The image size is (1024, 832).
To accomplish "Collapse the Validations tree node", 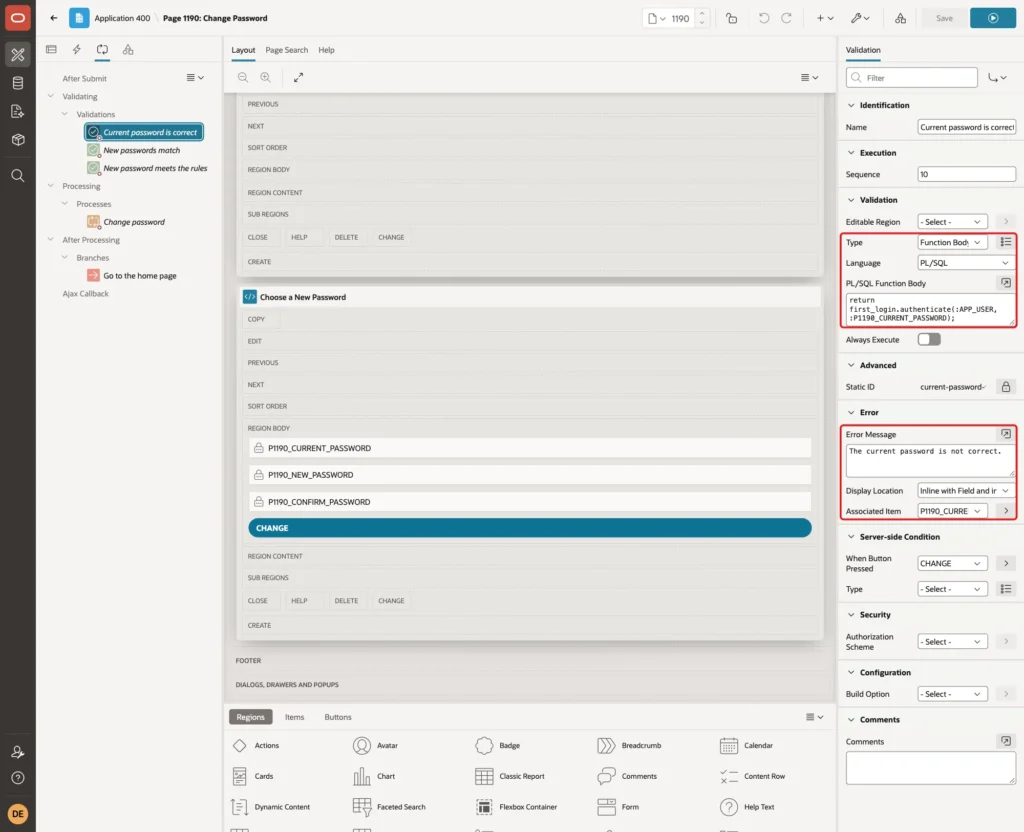I will click(65, 114).
